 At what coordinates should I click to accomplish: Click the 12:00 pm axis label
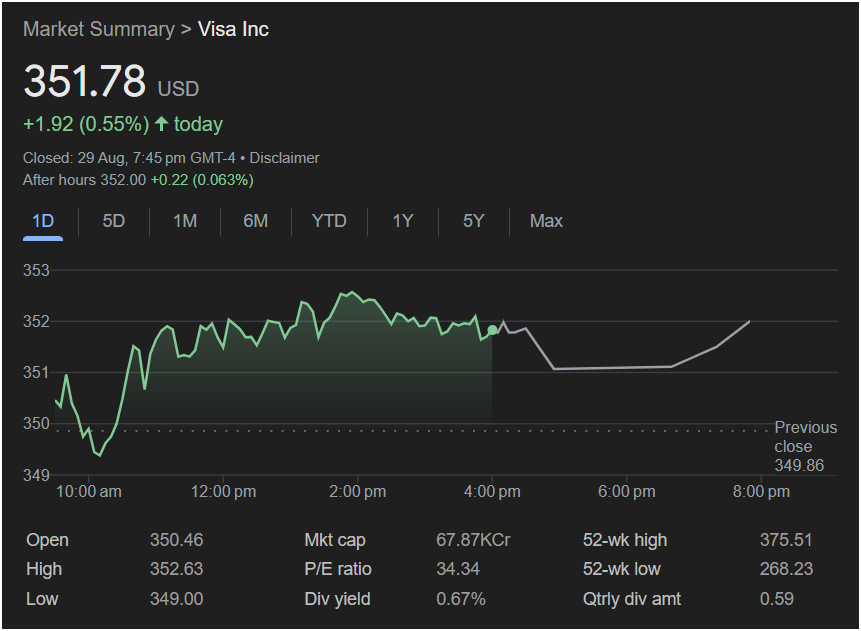pos(223,492)
